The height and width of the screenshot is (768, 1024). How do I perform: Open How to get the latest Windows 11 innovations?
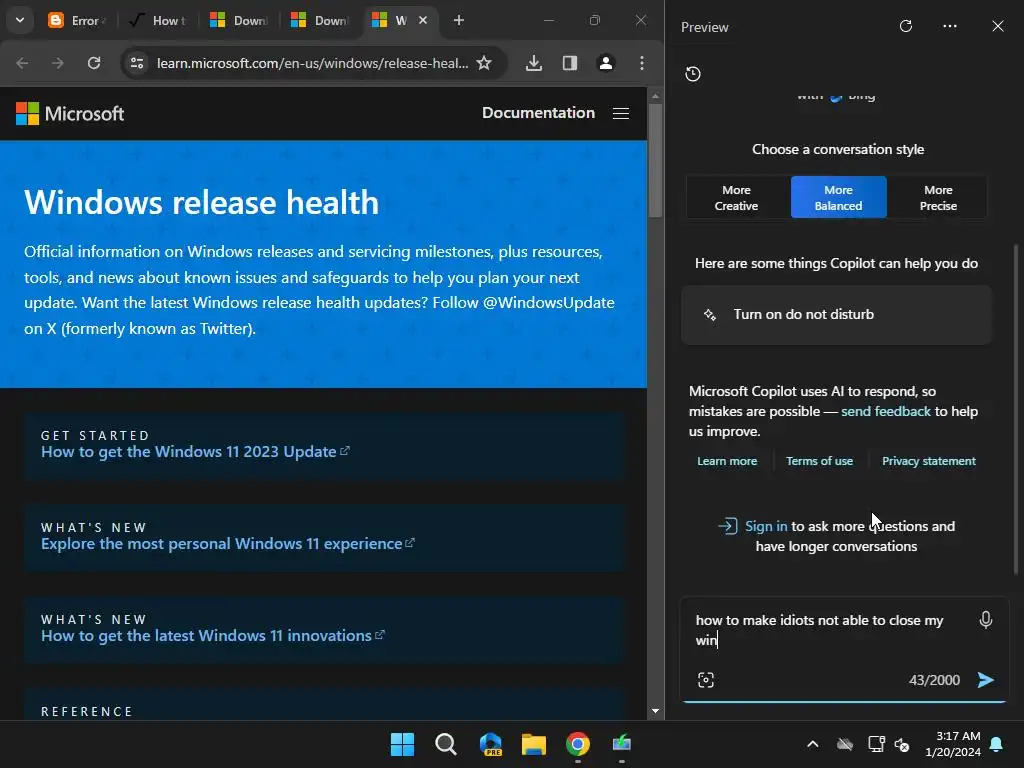[x=213, y=635]
